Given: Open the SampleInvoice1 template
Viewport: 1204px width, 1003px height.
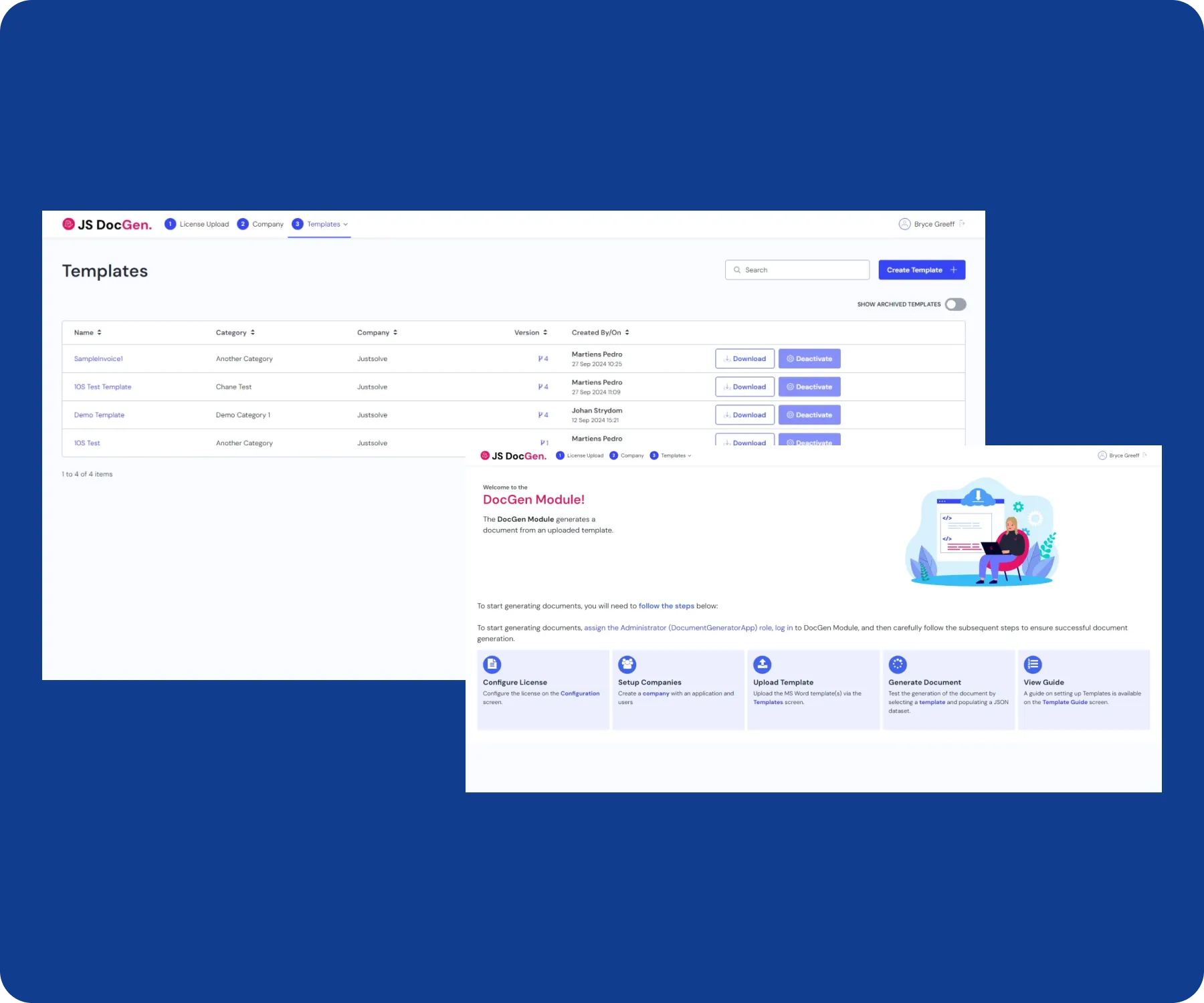Looking at the screenshot, I should click(x=98, y=359).
